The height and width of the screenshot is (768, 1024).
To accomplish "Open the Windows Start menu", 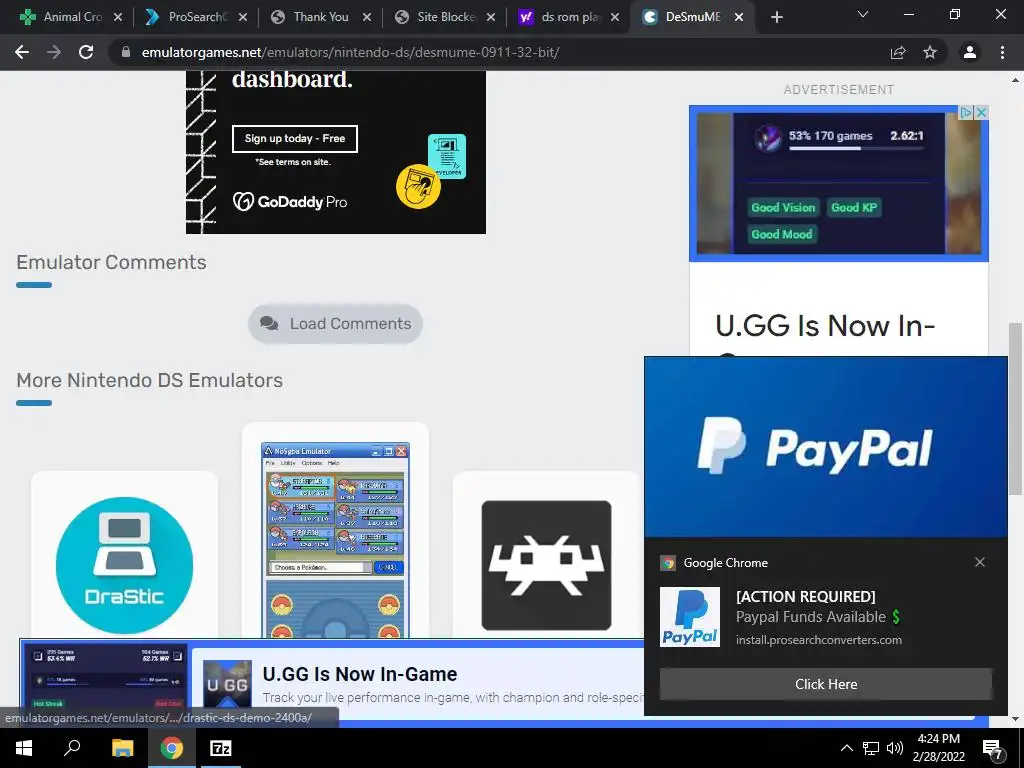I will click(x=24, y=748).
